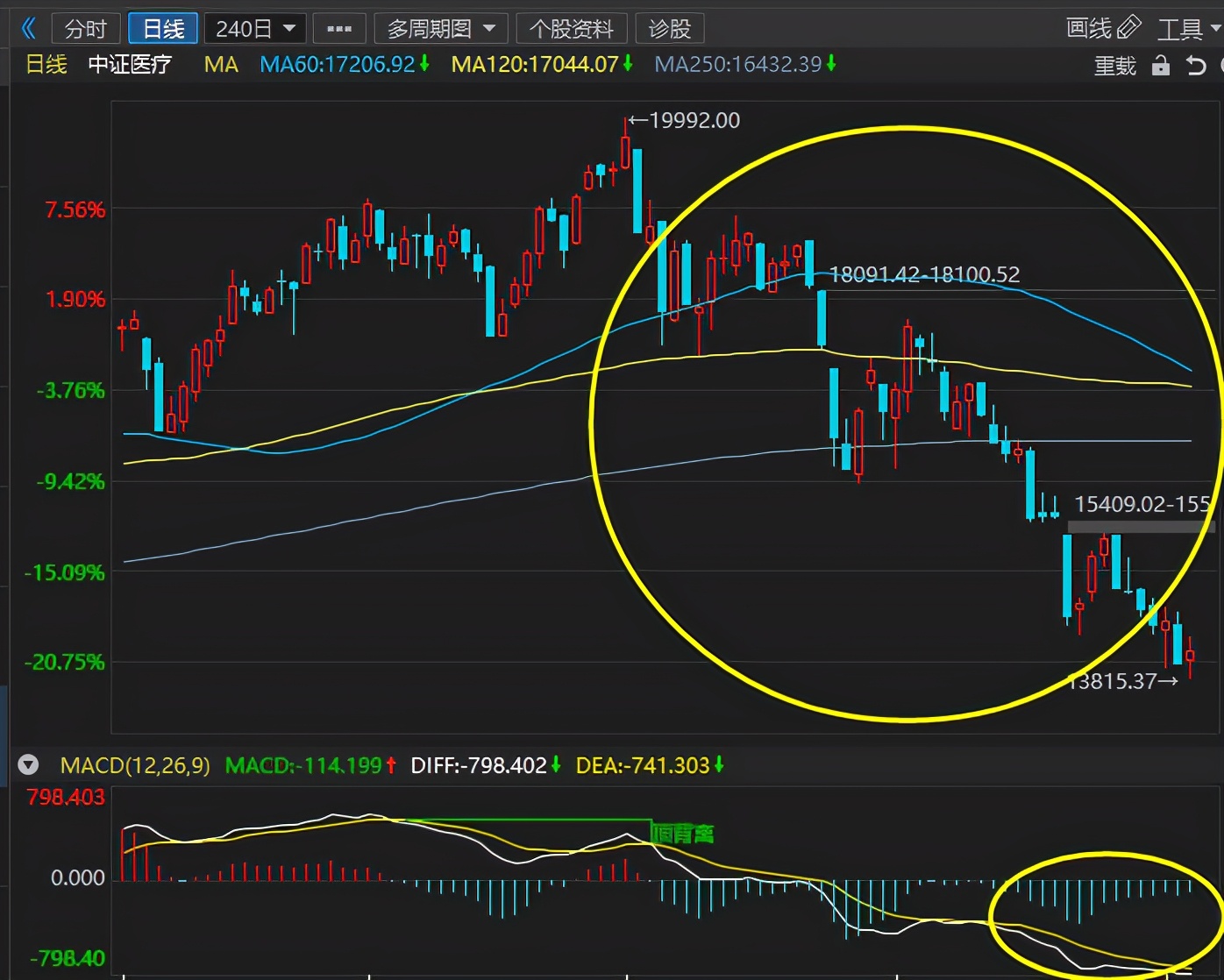
Task: Click the MA120 moving average indicator
Action: (542, 64)
